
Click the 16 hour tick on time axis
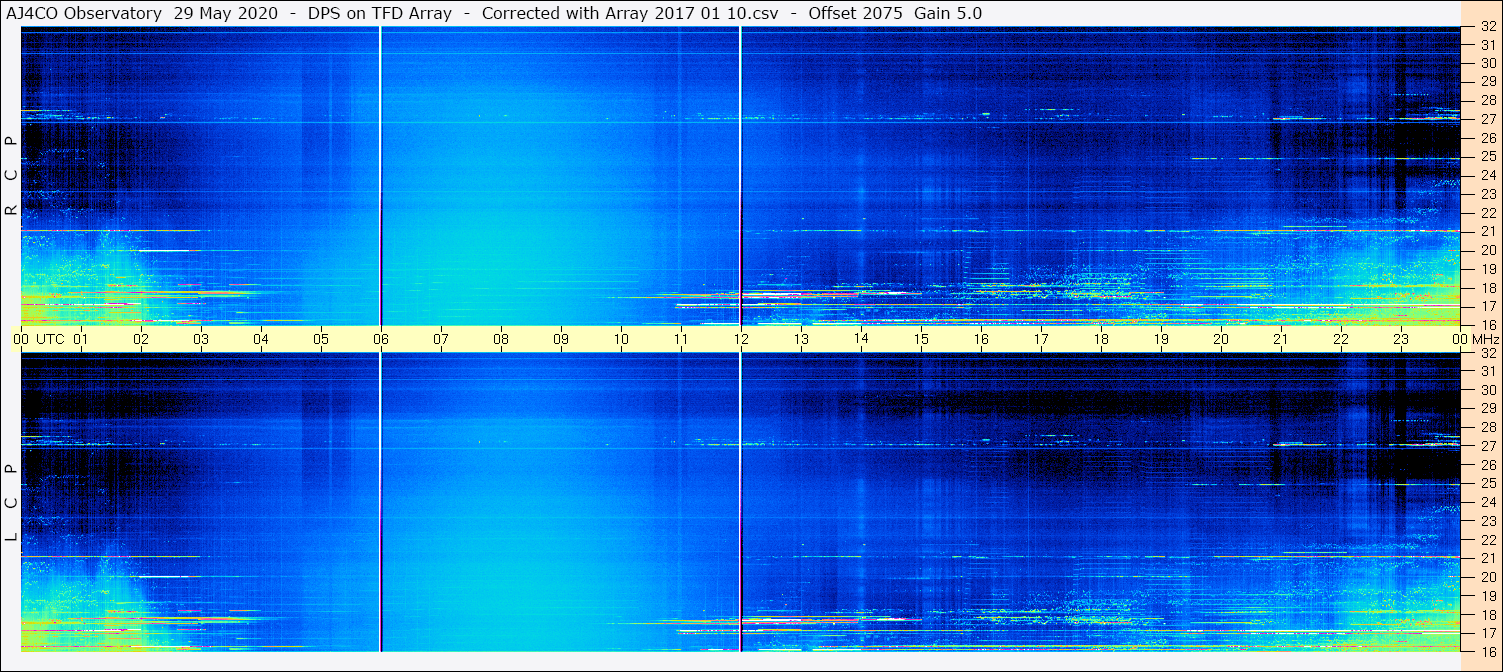[x=981, y=339]
